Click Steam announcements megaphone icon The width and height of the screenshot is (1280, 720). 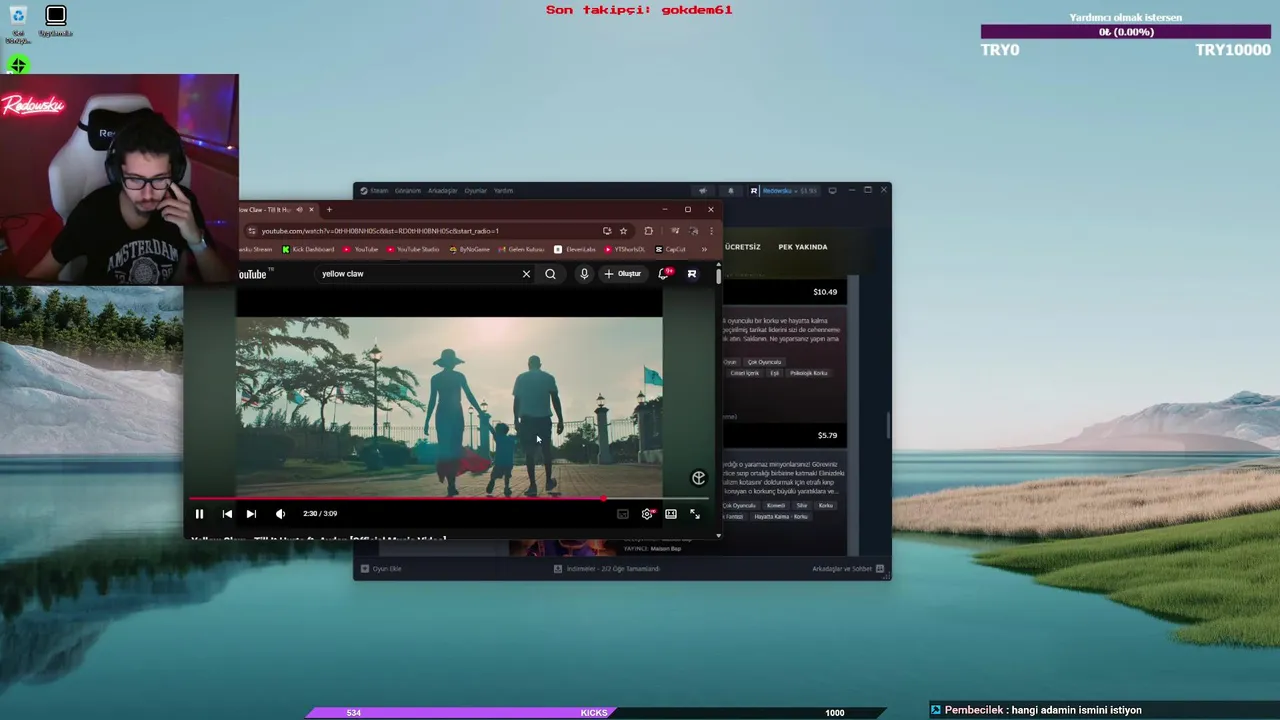[x=702, y=190]
